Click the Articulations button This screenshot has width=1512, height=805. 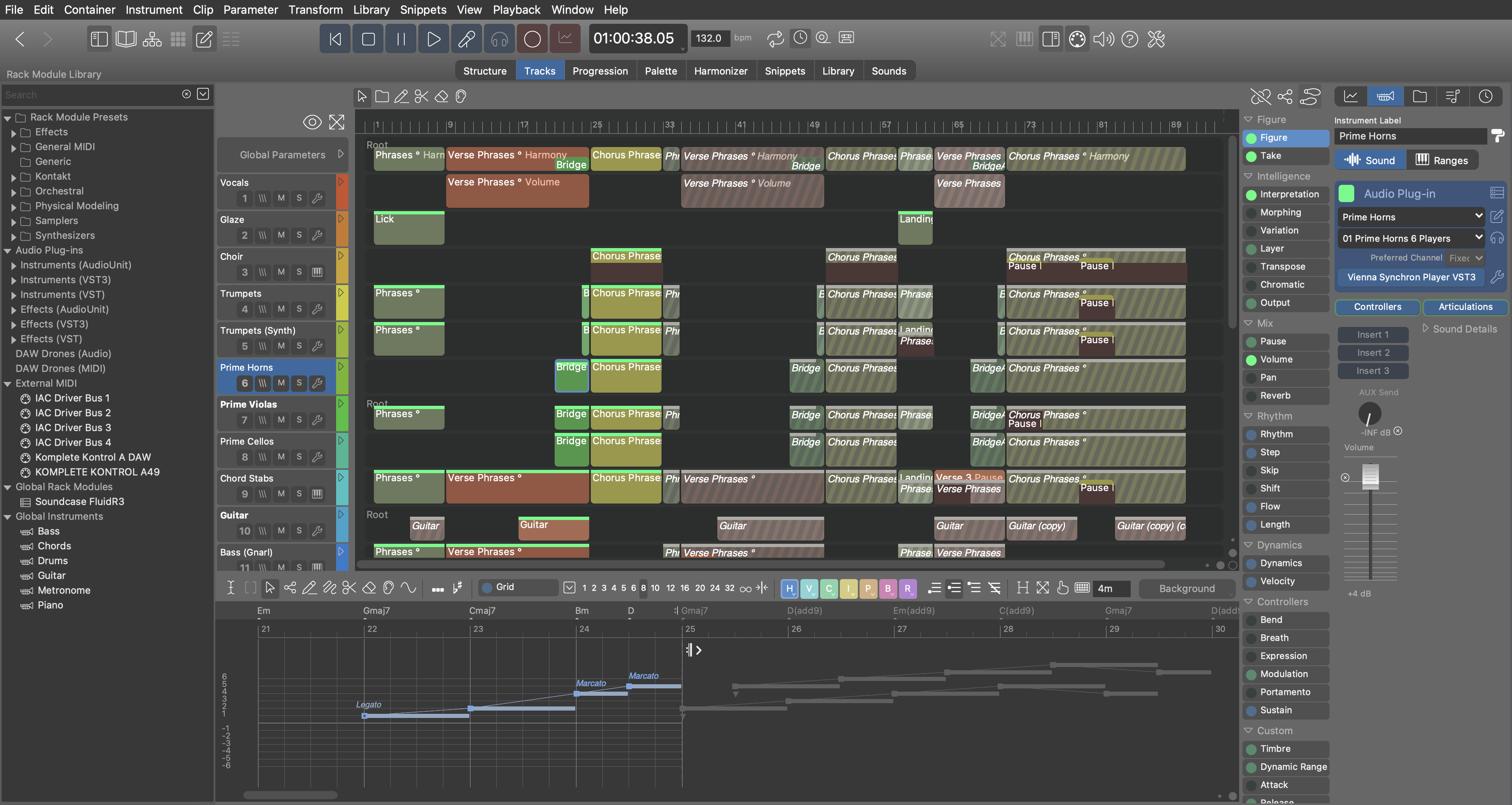1465,307
